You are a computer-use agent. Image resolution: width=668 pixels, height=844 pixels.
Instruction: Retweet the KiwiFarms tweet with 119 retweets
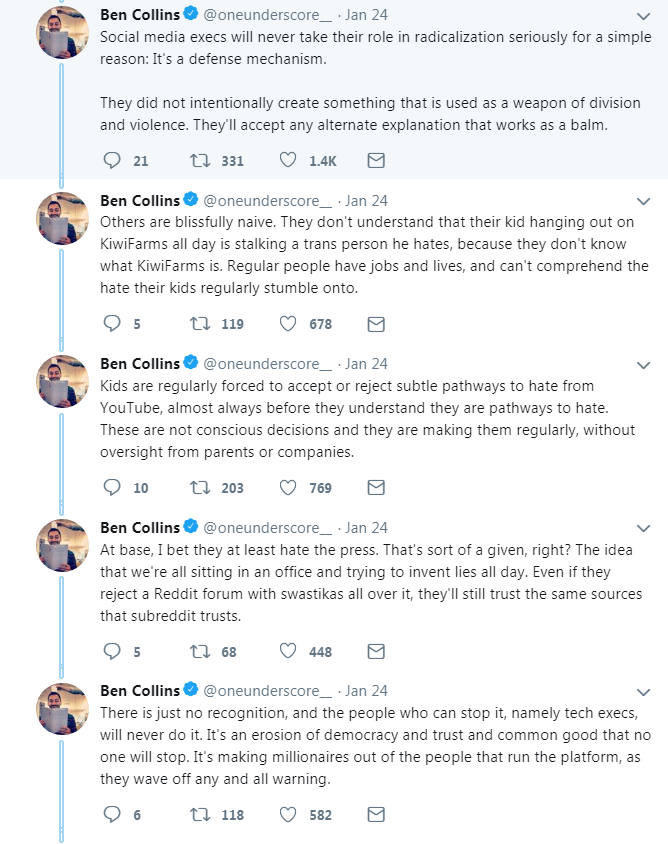200,323
